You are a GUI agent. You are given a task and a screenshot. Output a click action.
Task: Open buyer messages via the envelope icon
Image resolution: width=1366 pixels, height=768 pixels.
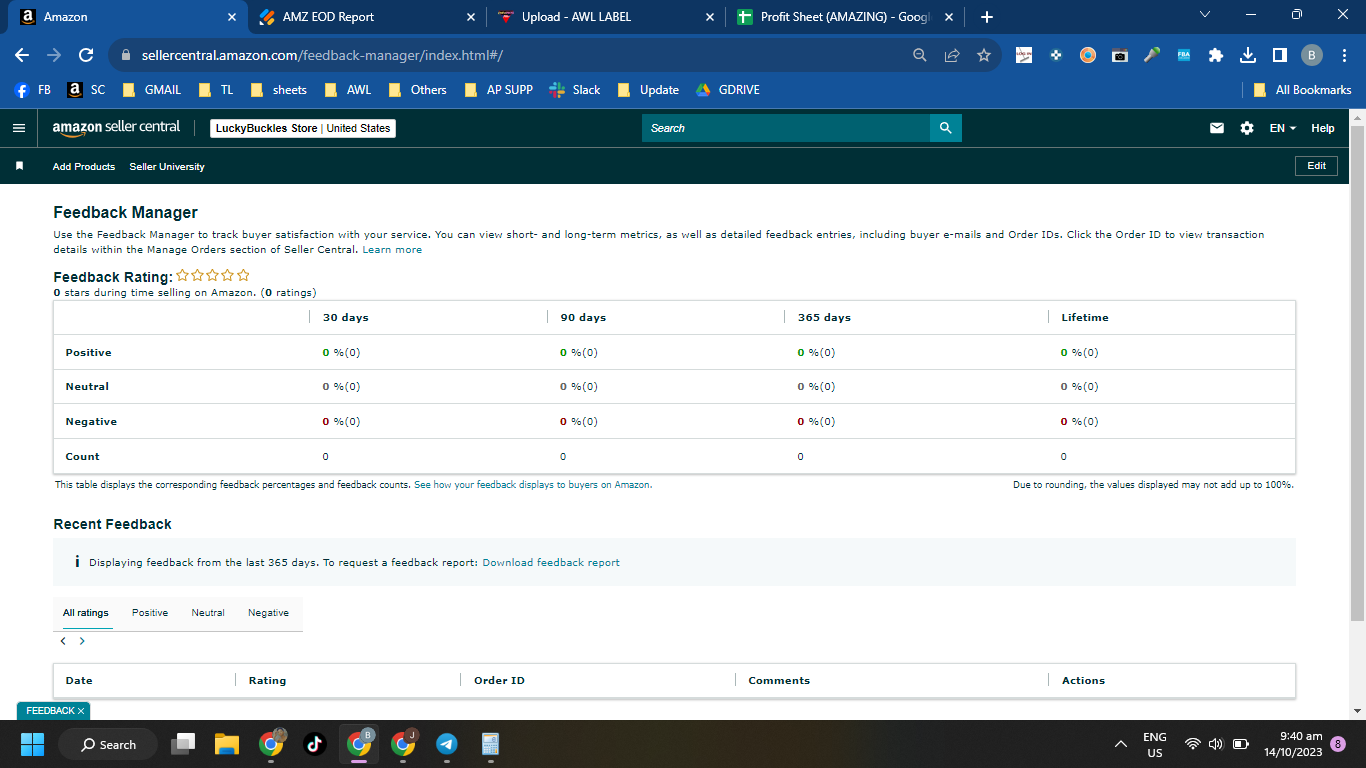pos(1217,128)
